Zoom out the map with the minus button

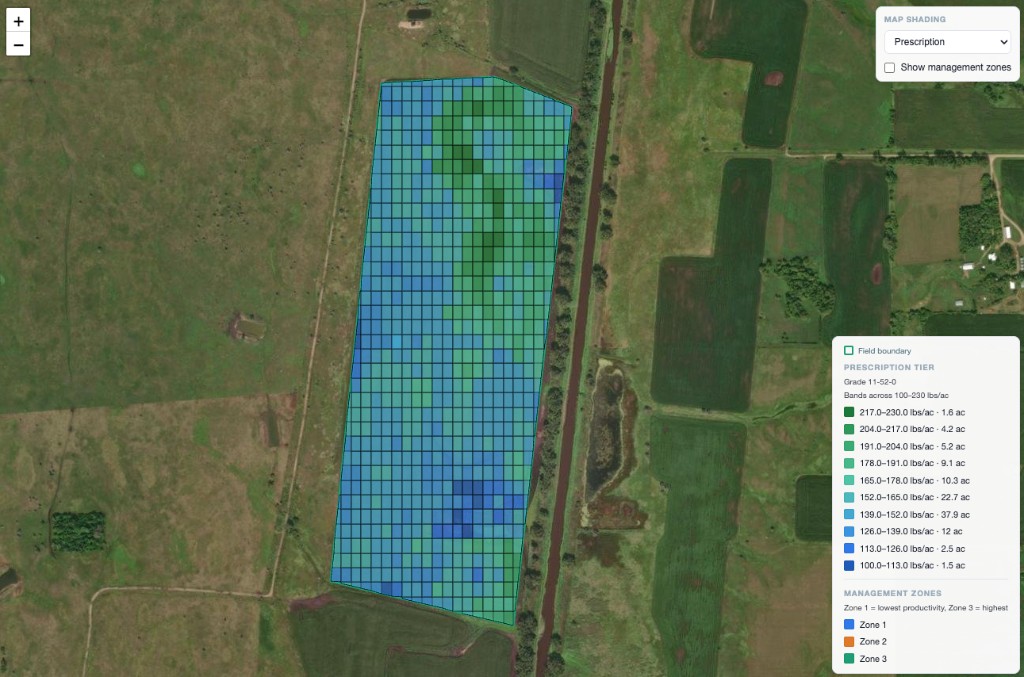(x=18, y=44)
